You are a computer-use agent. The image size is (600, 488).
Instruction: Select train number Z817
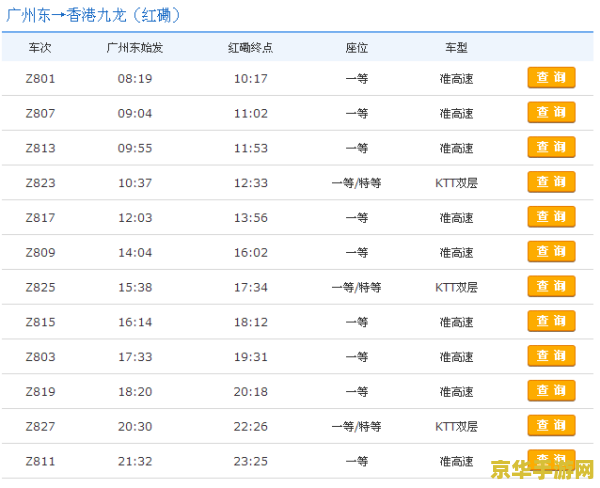pyautogui.click(x=40, y=218)
